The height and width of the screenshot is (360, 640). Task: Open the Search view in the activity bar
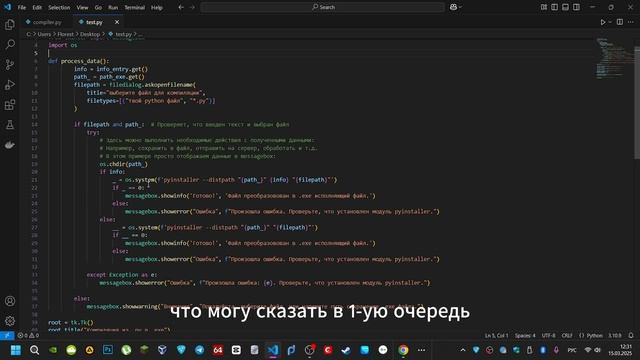pos(10,44)
